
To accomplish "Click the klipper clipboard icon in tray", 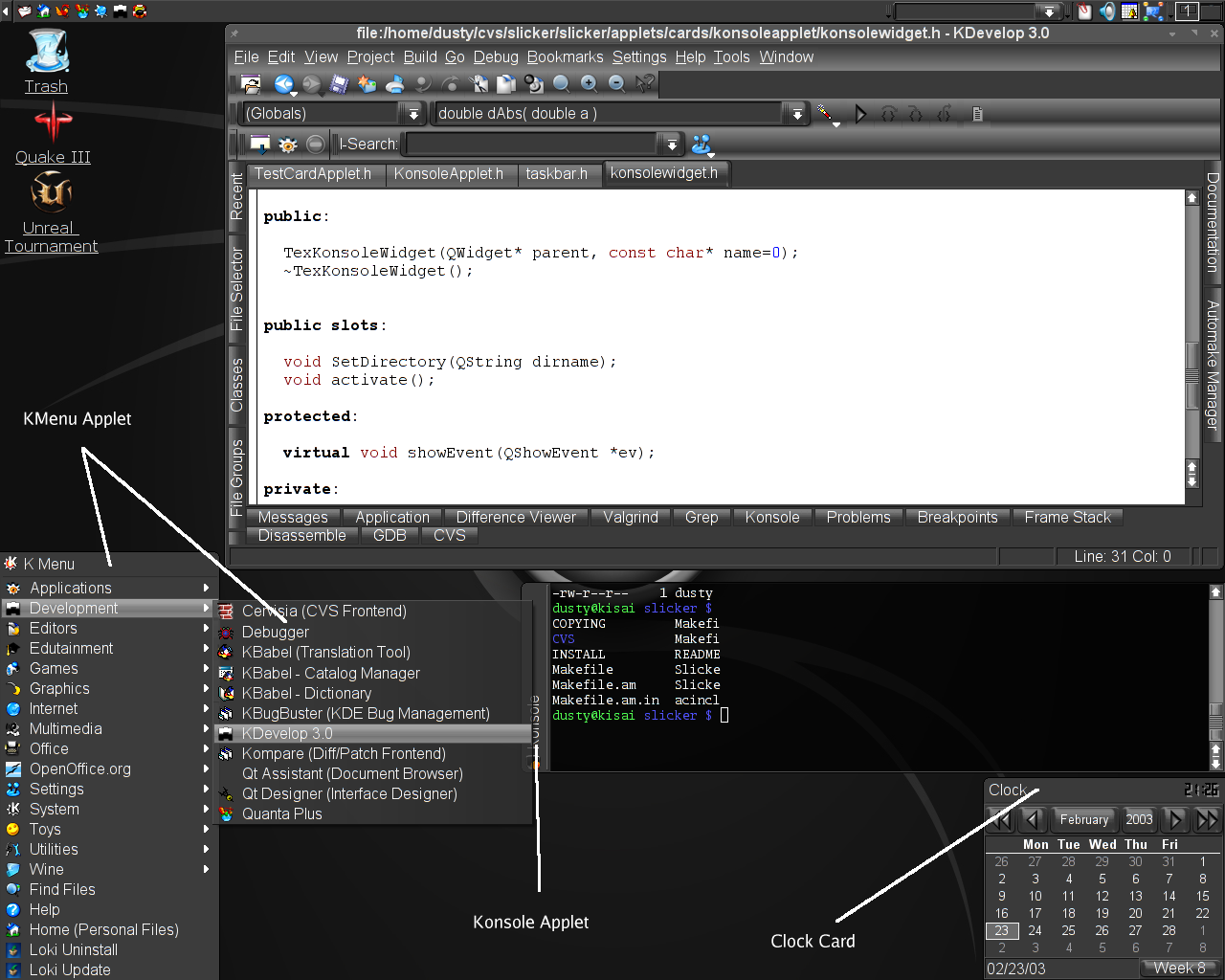I will point(1084,11).
